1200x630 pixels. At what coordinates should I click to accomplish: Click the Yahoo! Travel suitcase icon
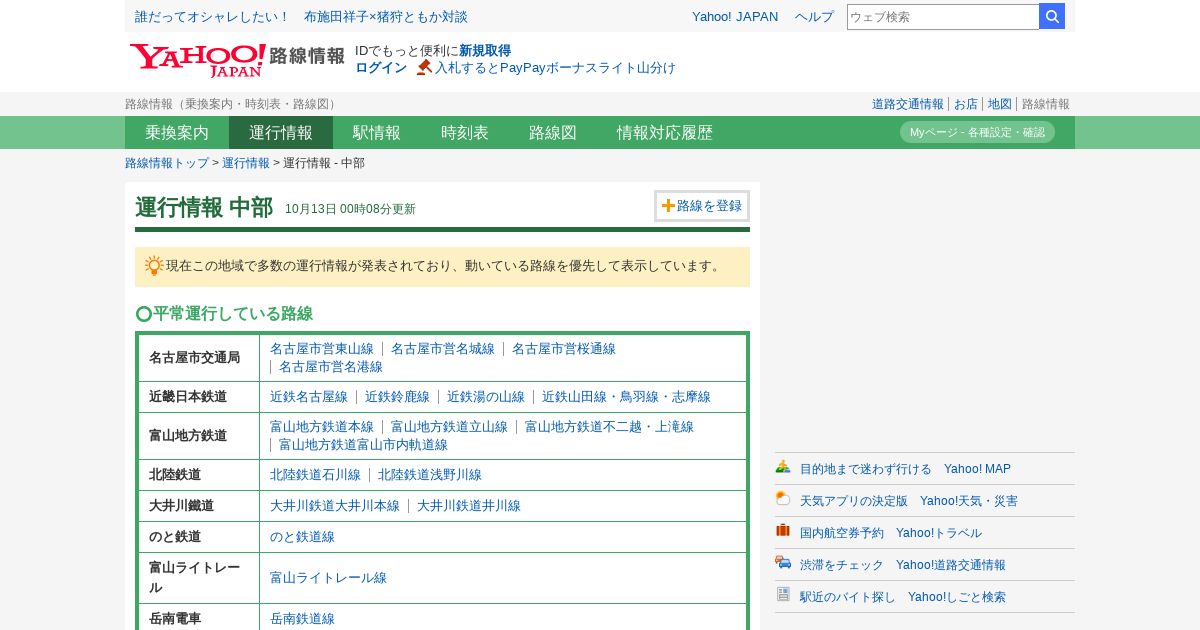(783, 531)
